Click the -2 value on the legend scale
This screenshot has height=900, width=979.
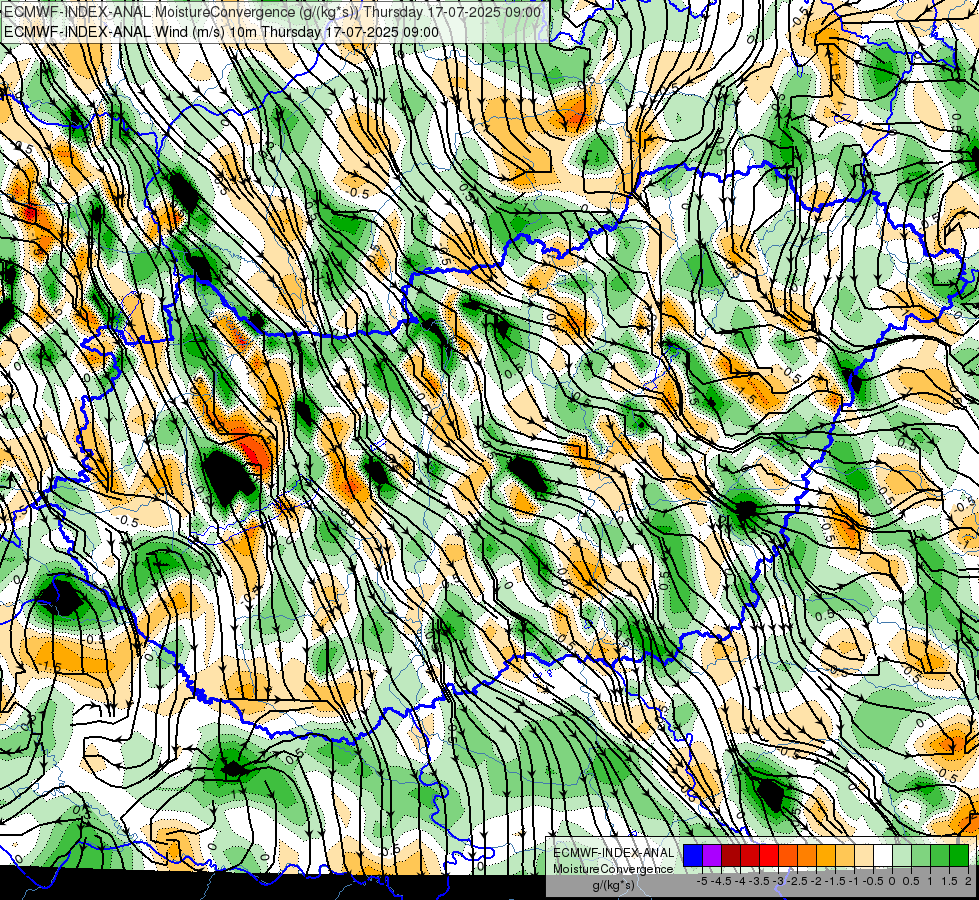click(x=817, y=881)
